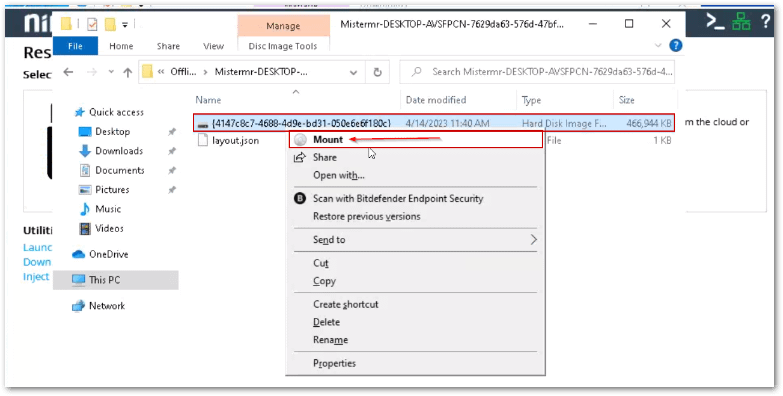Open Quick access in navigation pane

point(116,112)
